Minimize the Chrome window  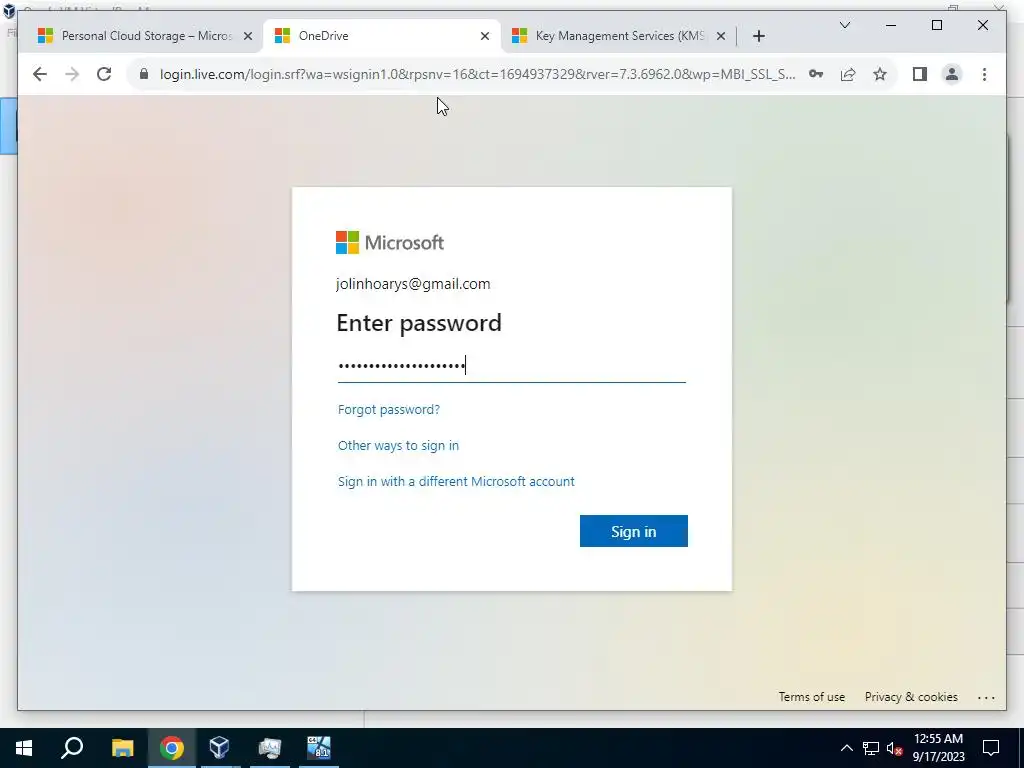(x=891, y=25)
